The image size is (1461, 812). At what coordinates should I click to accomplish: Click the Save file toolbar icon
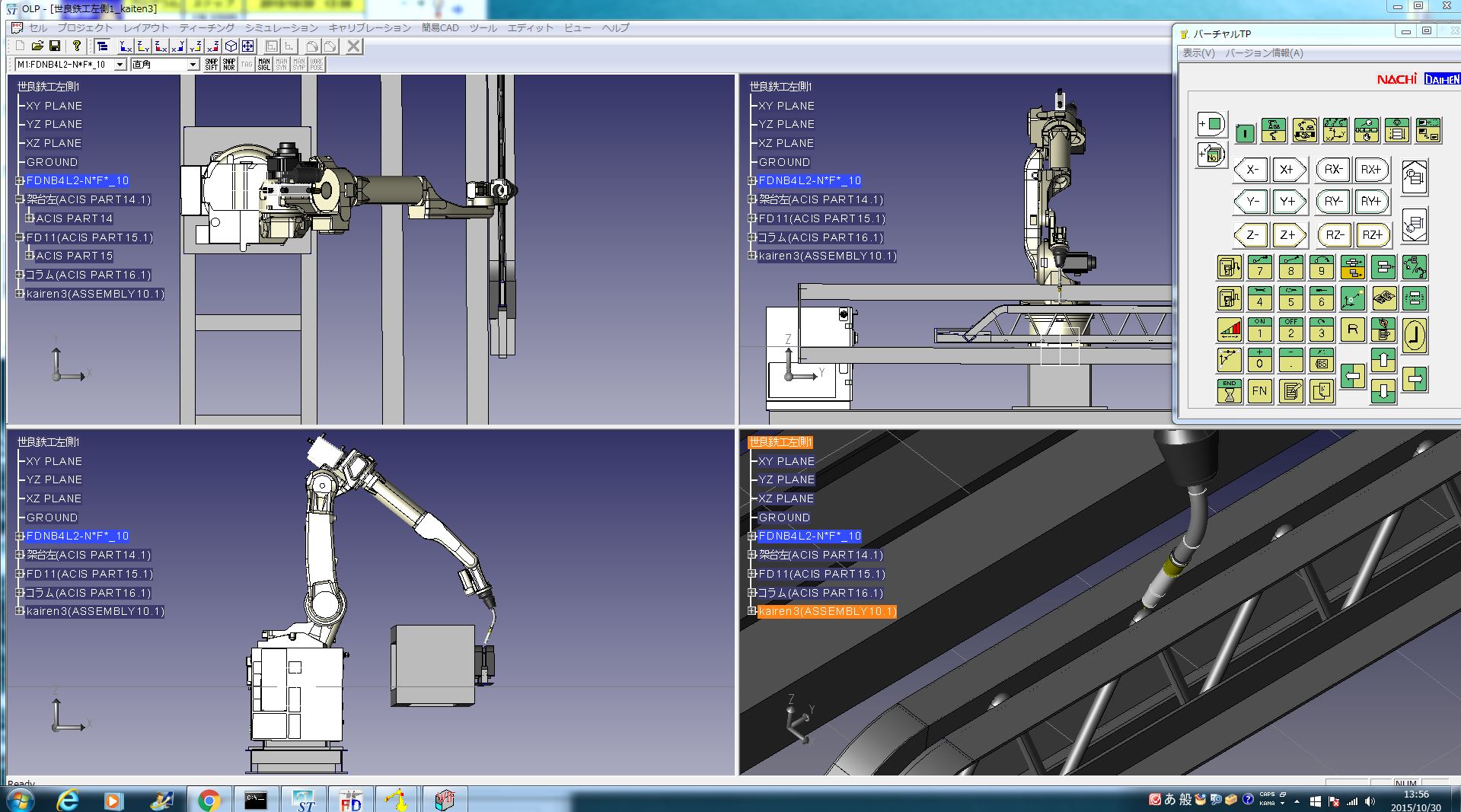54,46
